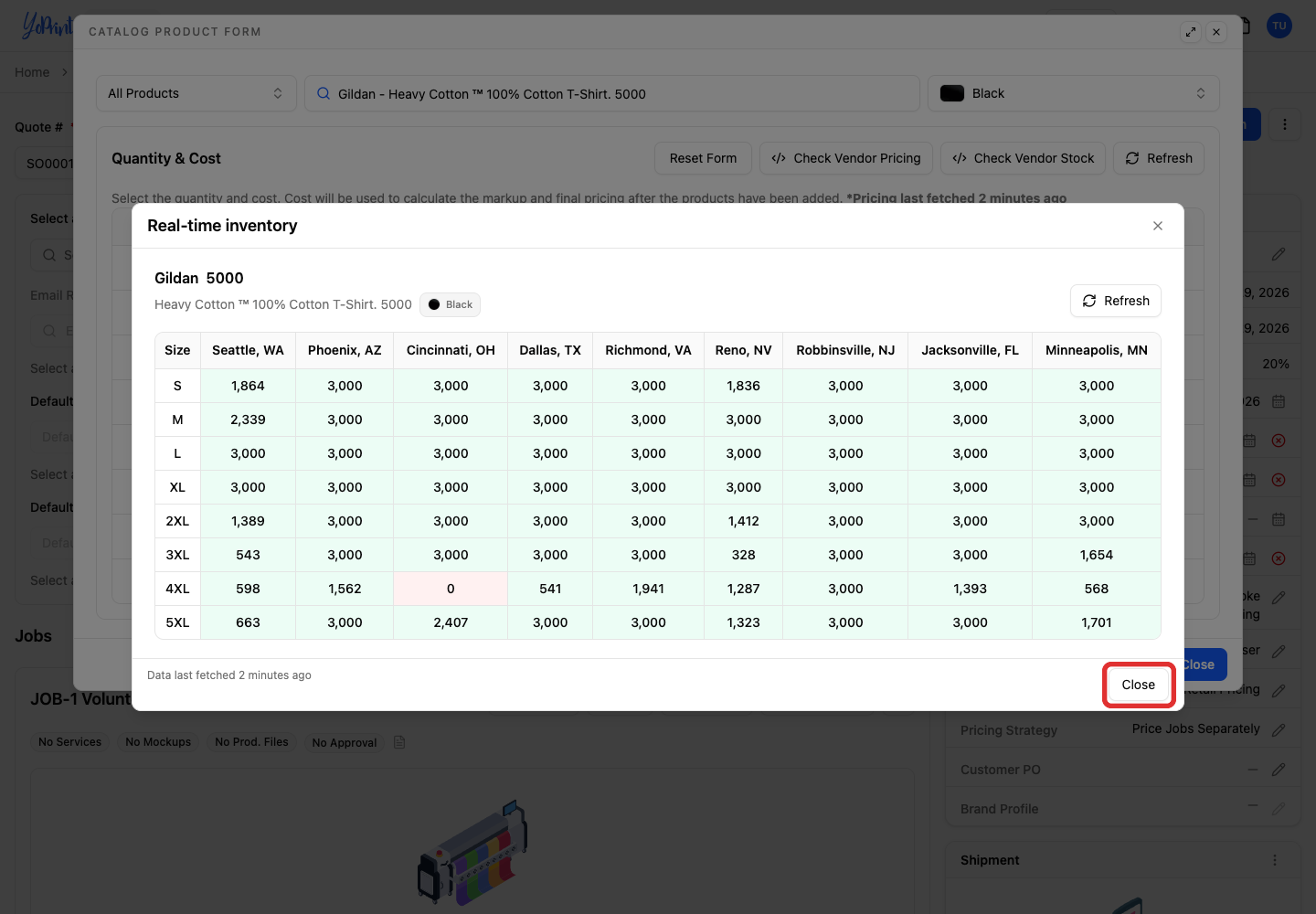This screenshot has height=914, width=1316.
Task: Navigate to Home in the breadcrumb
Action: click(x=32, y=72)
